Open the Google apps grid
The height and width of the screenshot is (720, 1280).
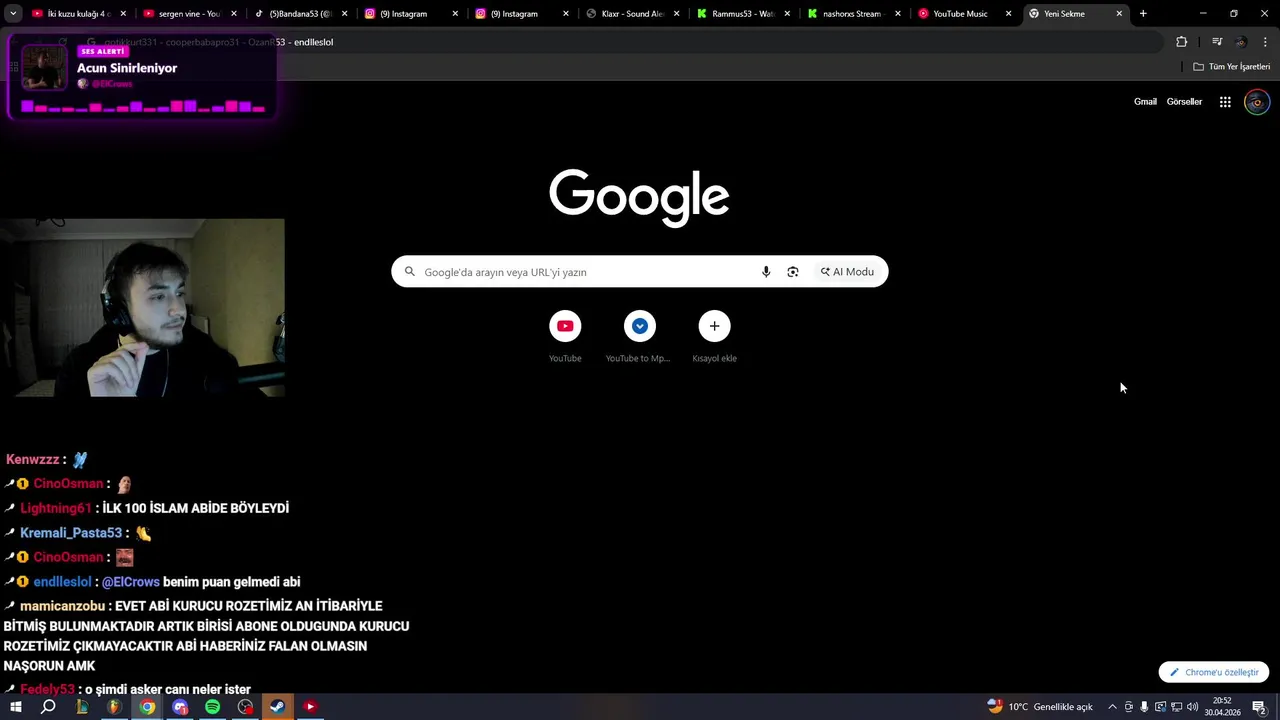1225,102
